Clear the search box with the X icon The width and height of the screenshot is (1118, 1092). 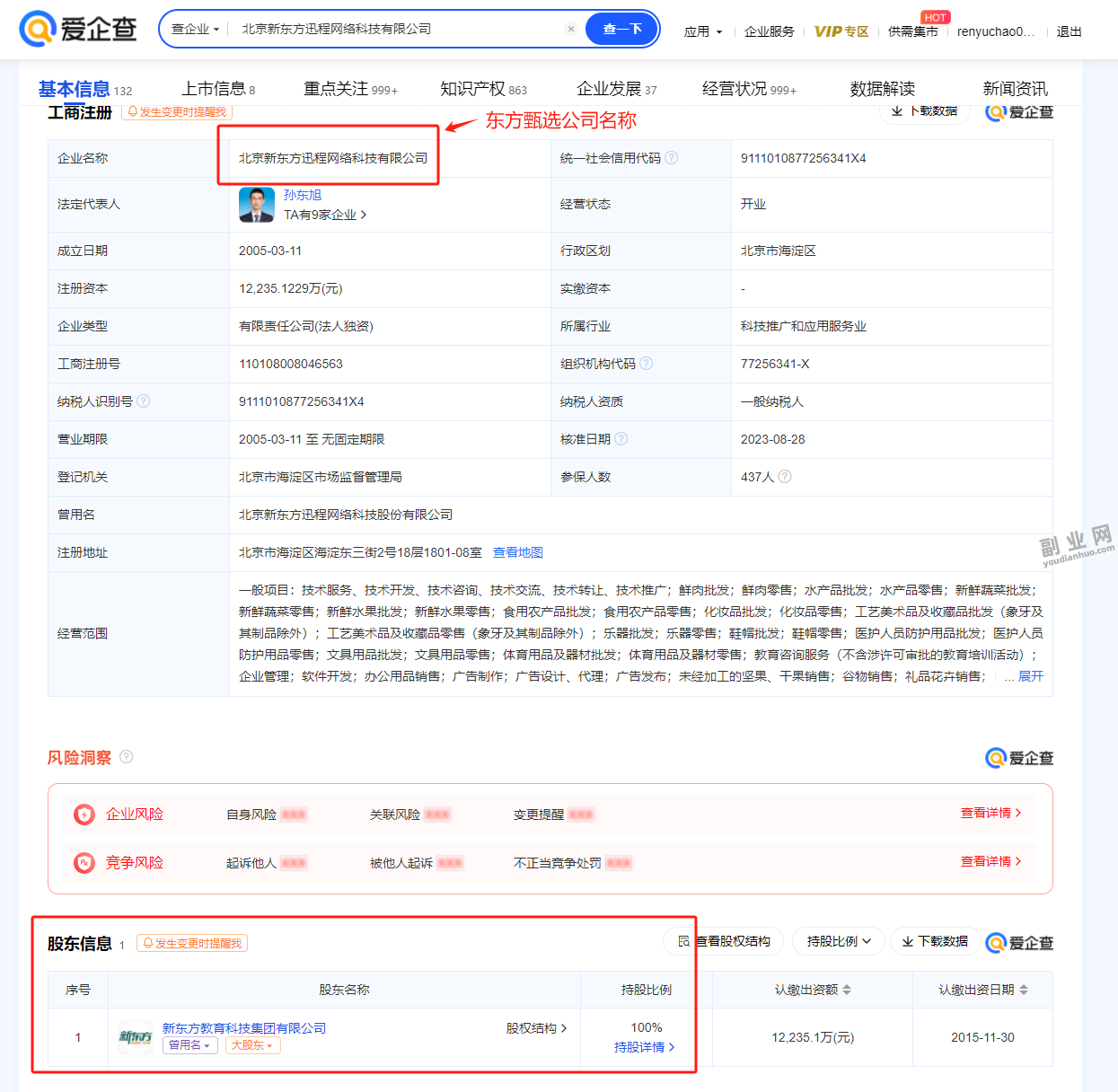pyautogui.click(x=571, y=29)
